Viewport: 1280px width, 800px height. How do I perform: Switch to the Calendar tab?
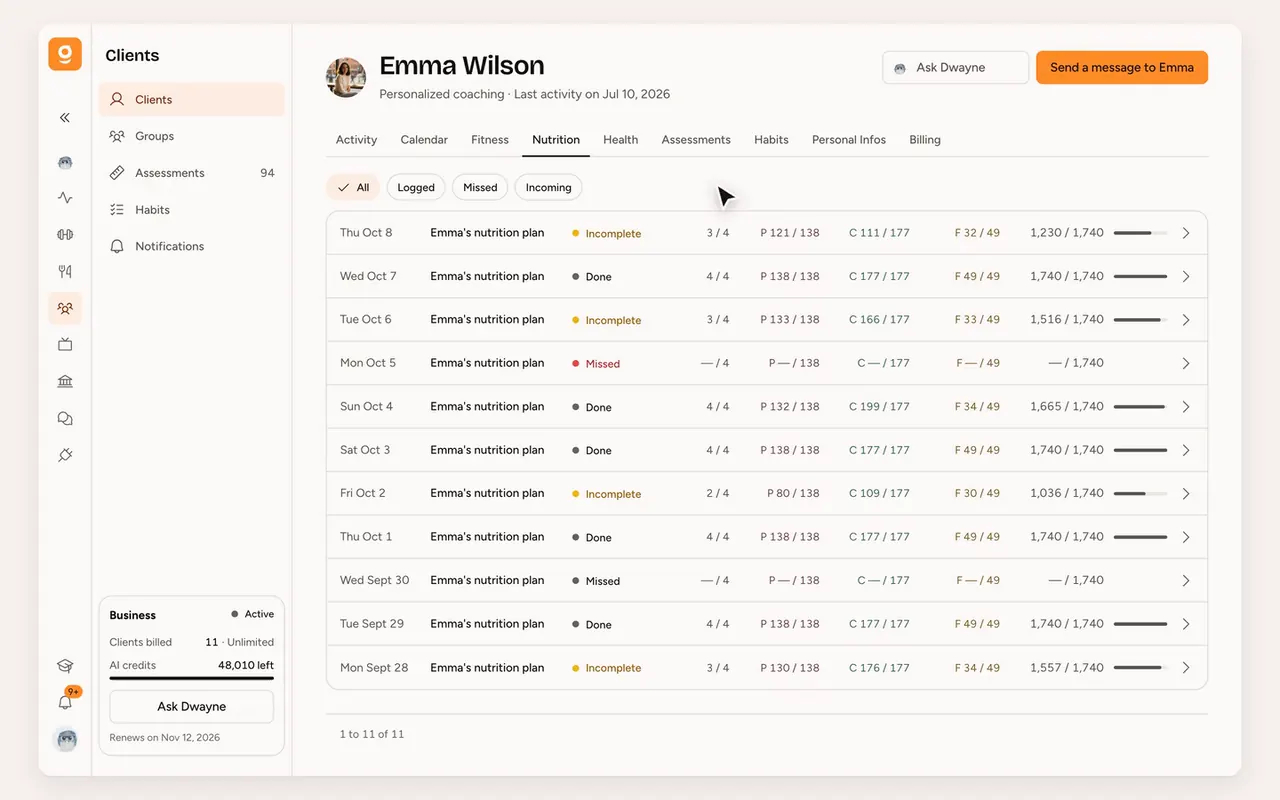424,140
